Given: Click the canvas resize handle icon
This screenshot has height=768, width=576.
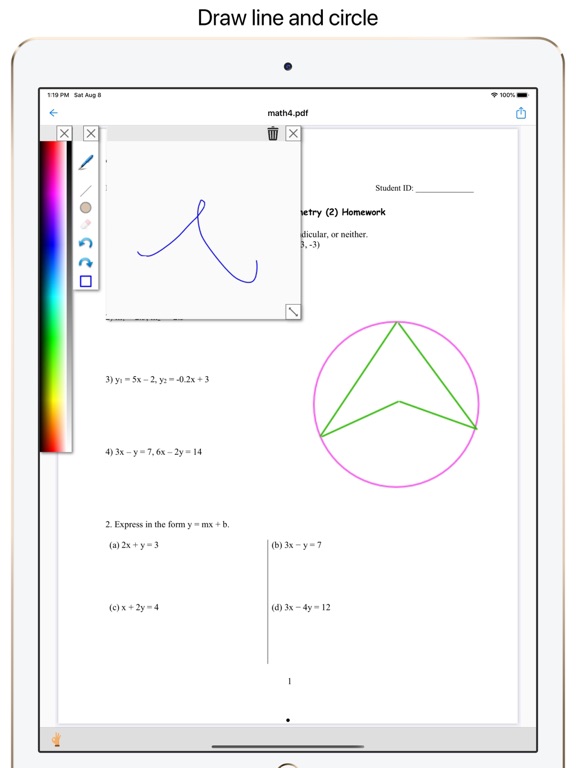Looking at the screenshot, I should tap(293, 312).
